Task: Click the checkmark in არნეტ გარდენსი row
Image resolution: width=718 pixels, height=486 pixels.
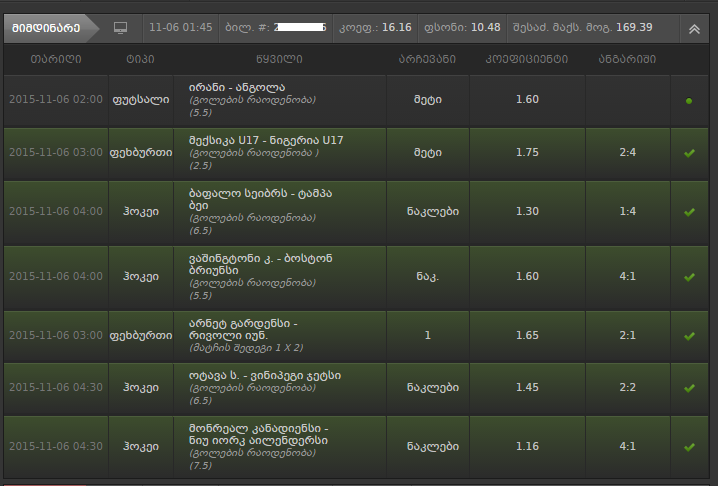Action: 689,336
